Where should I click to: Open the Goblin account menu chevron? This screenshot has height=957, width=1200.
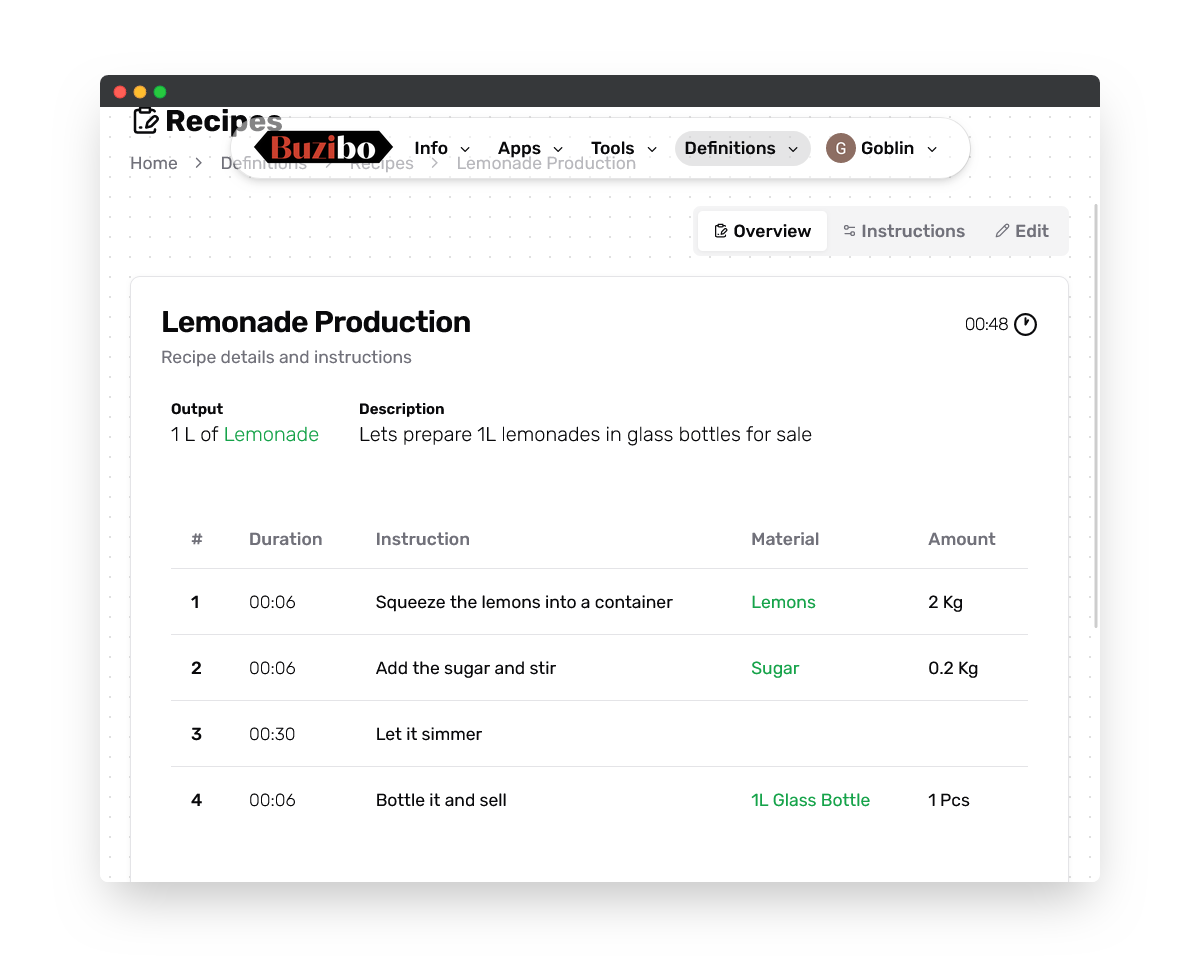(932, 149)
